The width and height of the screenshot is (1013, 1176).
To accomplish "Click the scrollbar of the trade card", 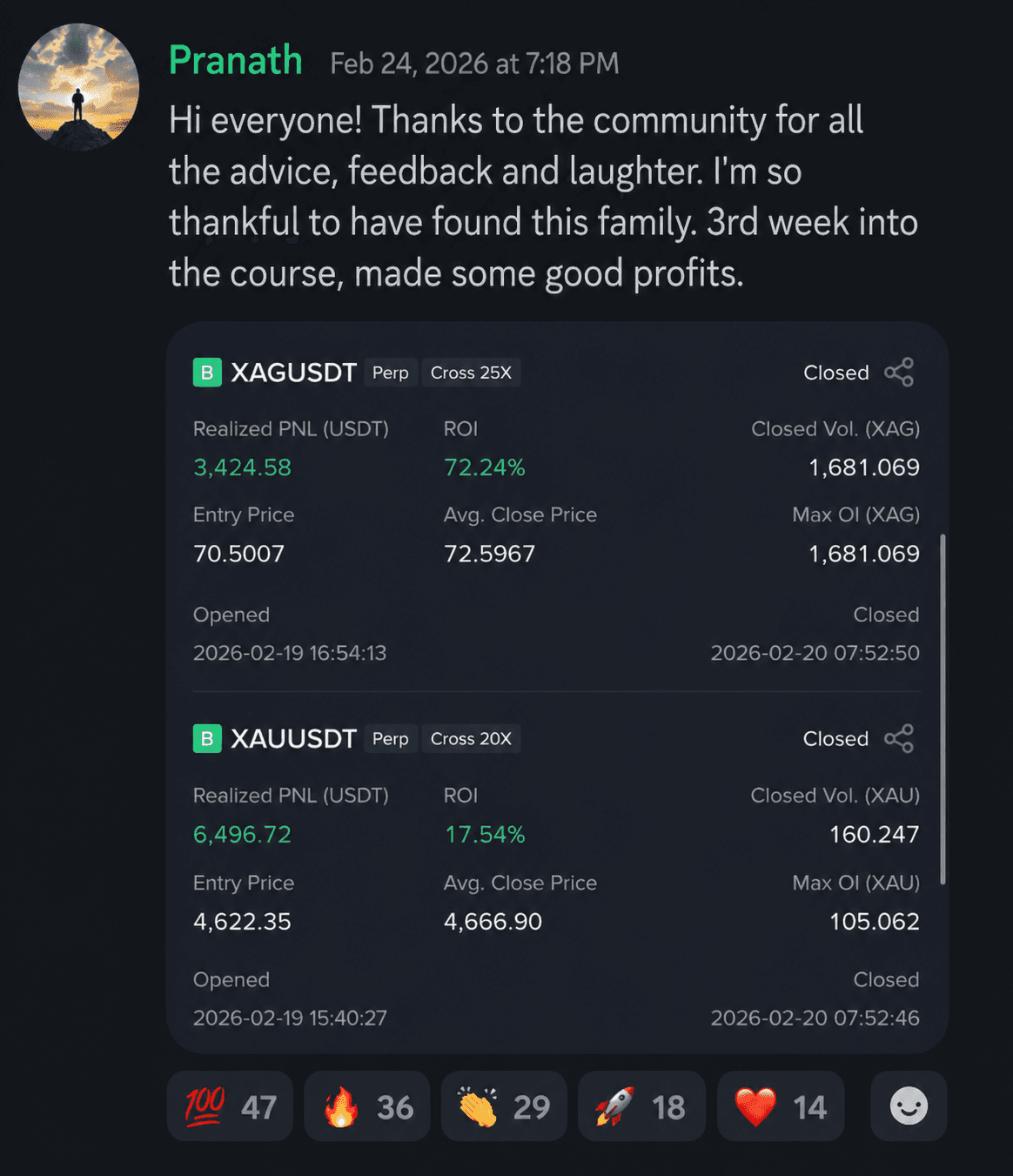I will click(x=943, y=709).
